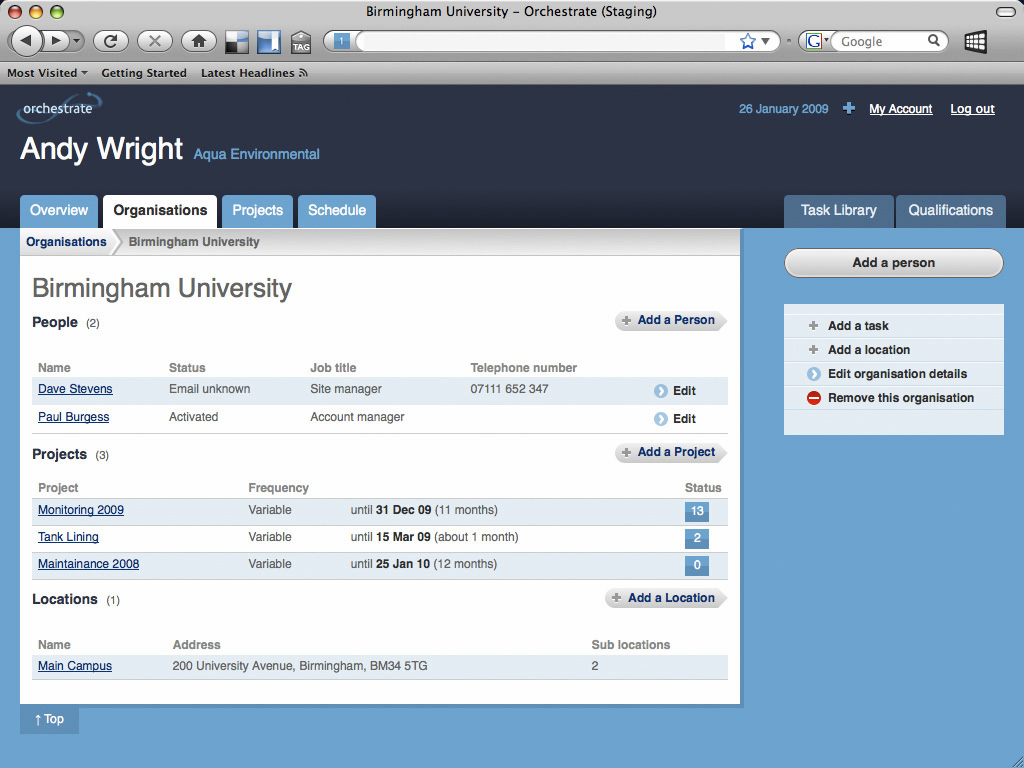The image size is (1024, 768).
Task: Open the Main Campus location link
Action: click(75, 666)
